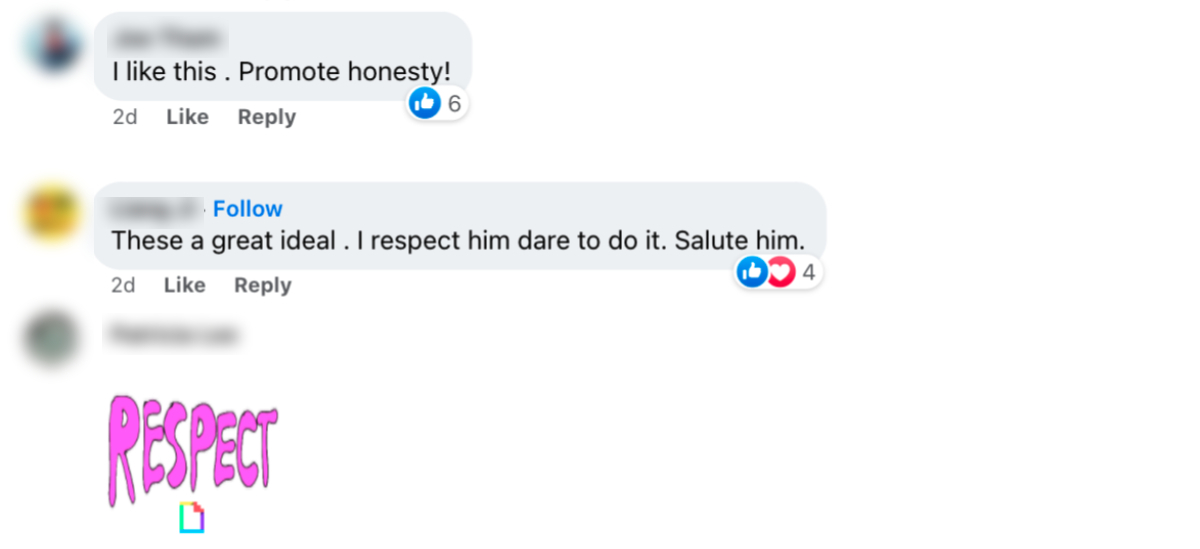Image resolution: width=1200 pixels, height=549 pixels.
Task: Open yellow profile picture of second commenter
Action: click(53, 212)
